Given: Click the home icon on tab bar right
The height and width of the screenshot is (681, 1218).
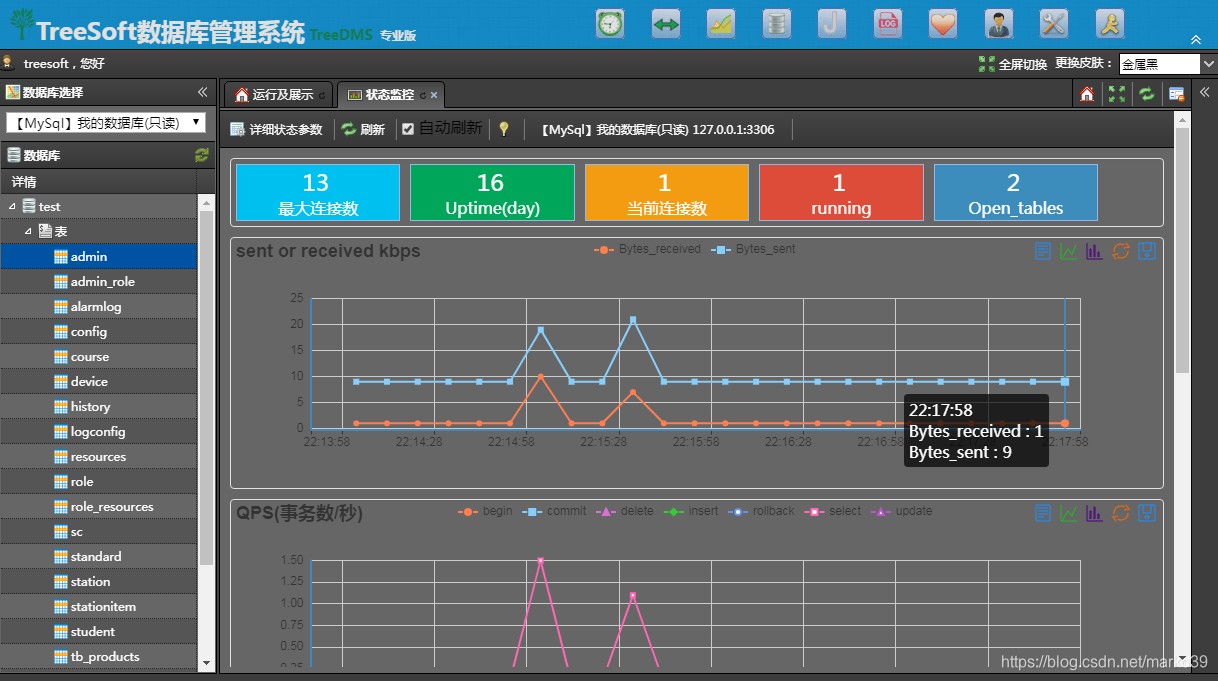Looking at the screenshot, I should click(1087, 94).
